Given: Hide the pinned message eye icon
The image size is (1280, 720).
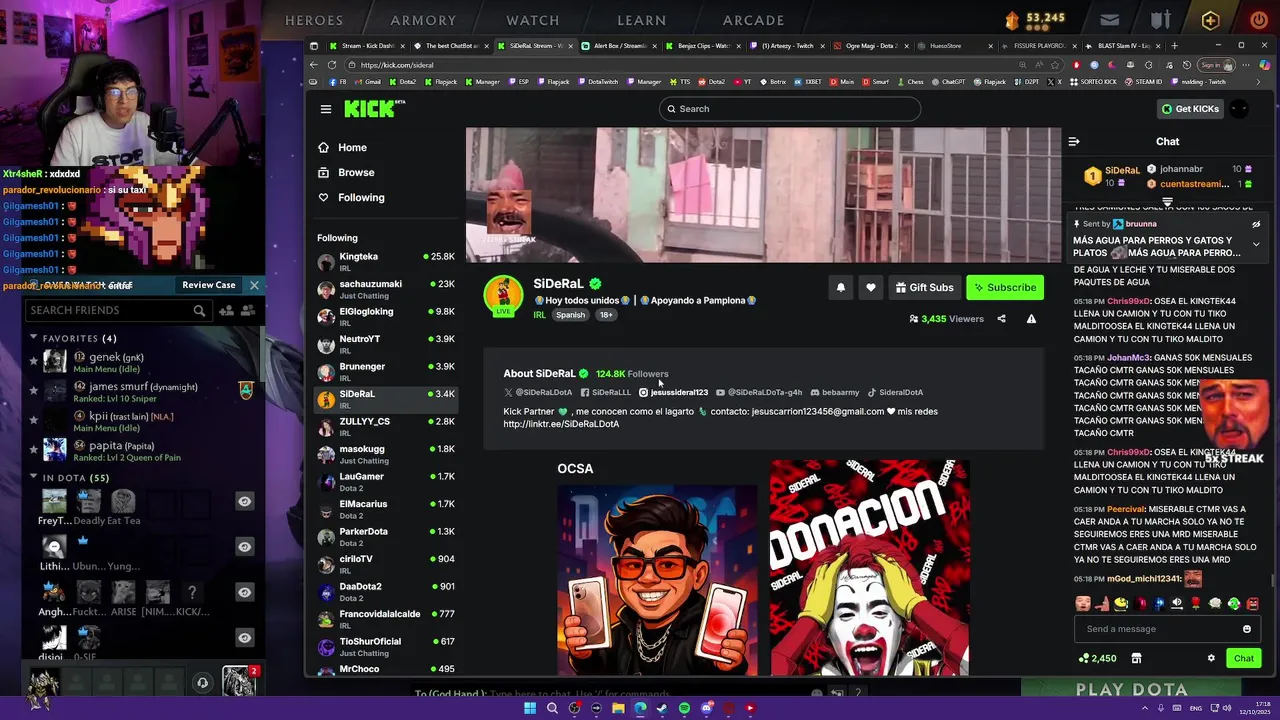Looking at the screenshot, I should 1256,224.
